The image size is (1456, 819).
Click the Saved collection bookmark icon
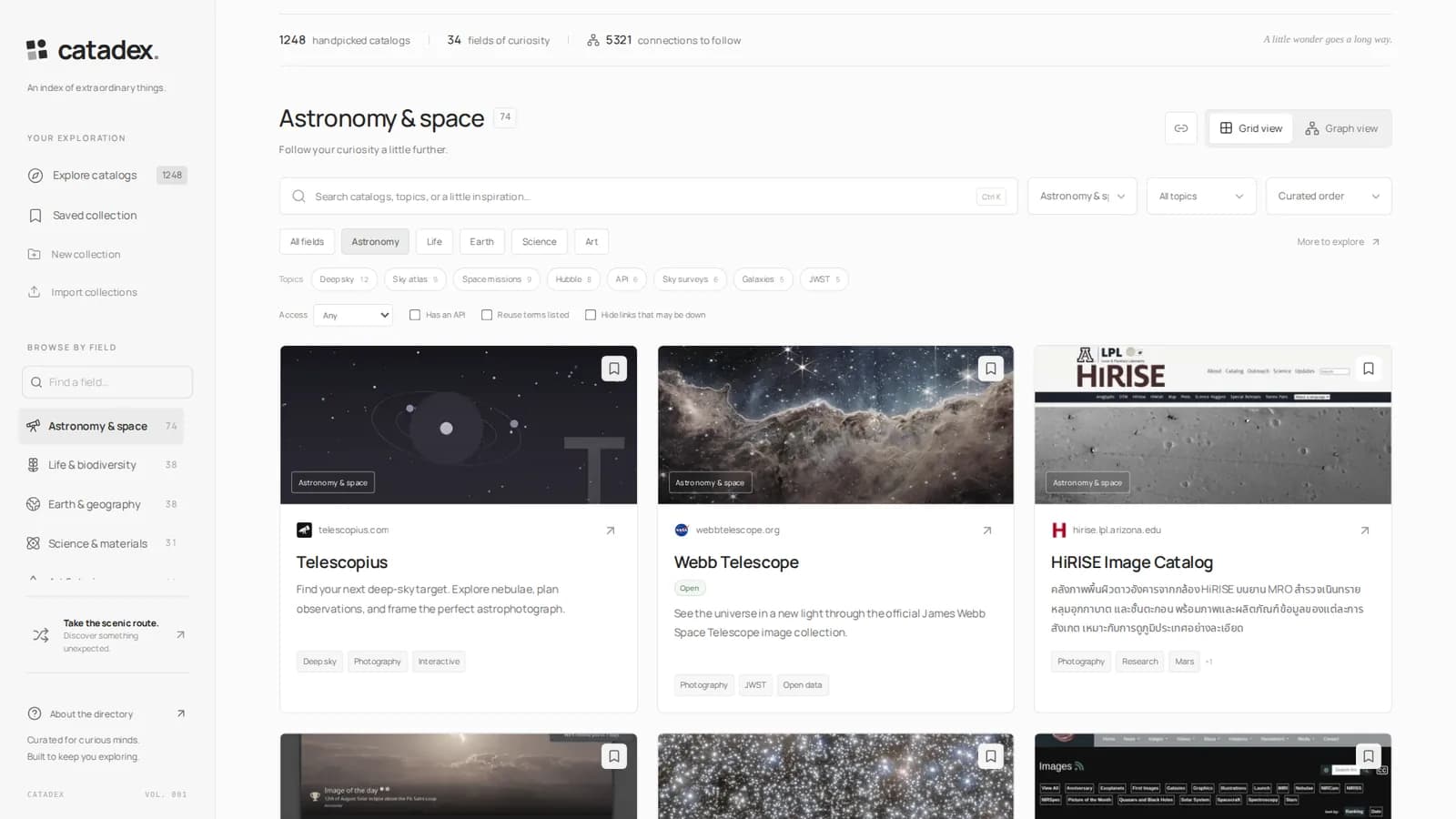tap(35, 216)
